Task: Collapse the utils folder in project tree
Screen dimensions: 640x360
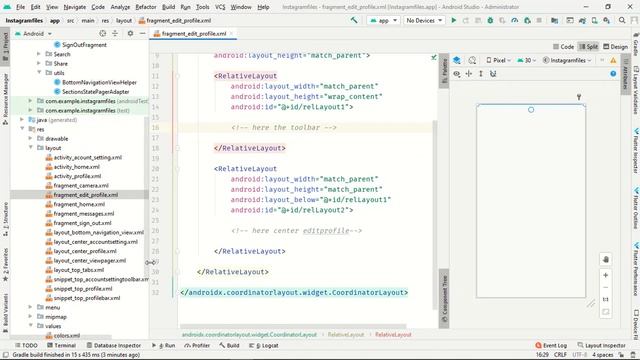Action: [x=39, y=73]
